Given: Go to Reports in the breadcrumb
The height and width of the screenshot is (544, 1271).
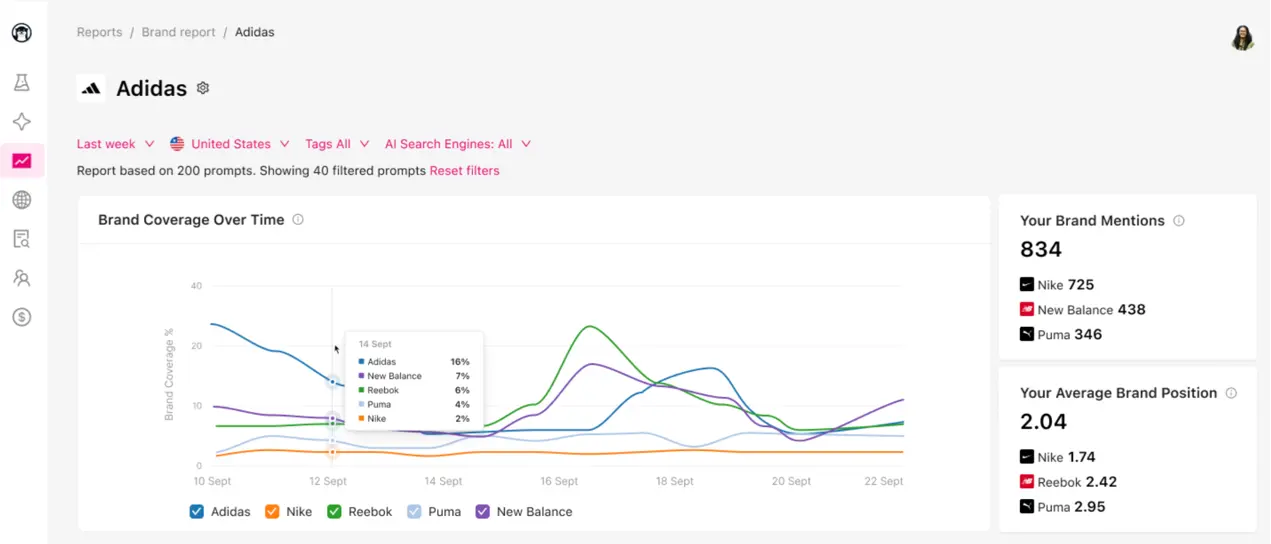Looking at the screenshot, I should coord(99,32).
